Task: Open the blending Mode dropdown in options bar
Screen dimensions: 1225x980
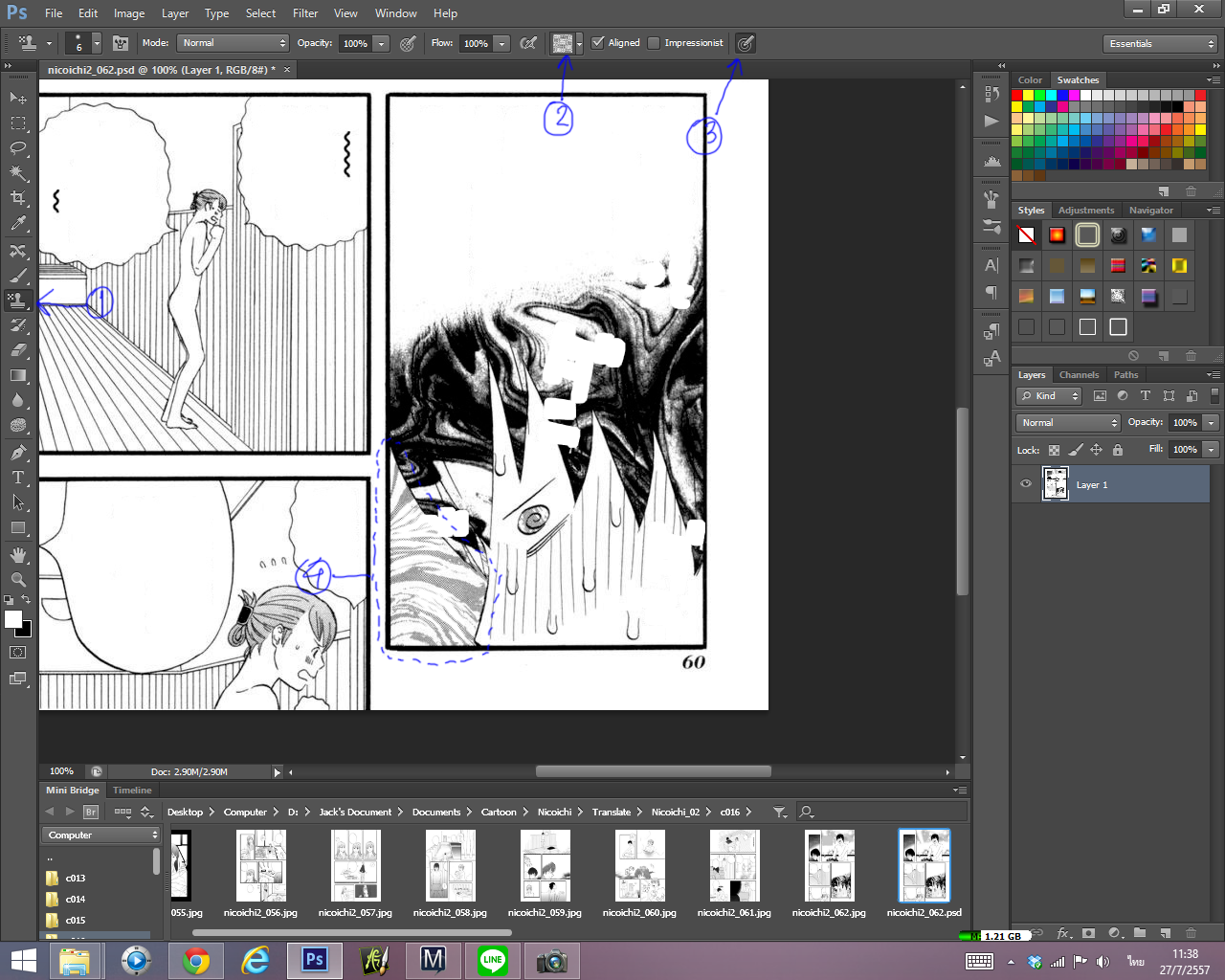Action: click(x=233, y=43)
